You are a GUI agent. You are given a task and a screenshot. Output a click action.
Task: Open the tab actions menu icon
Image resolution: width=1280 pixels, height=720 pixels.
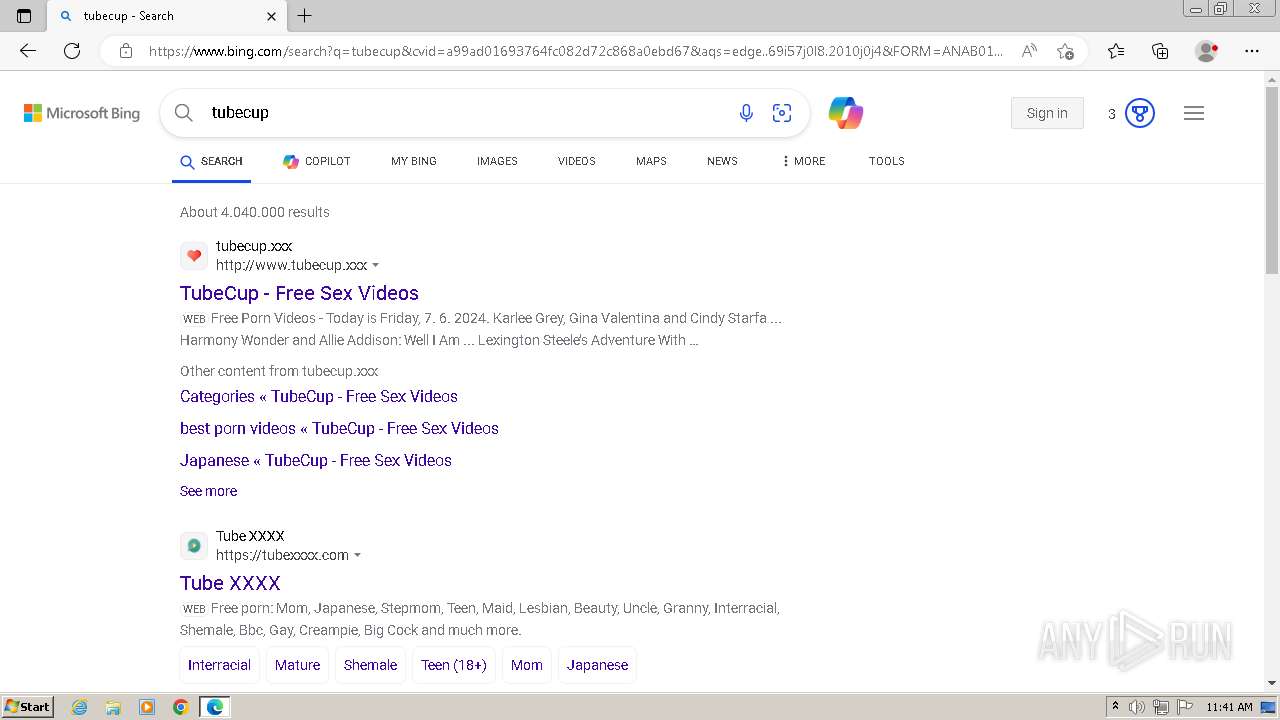[24, 16]
